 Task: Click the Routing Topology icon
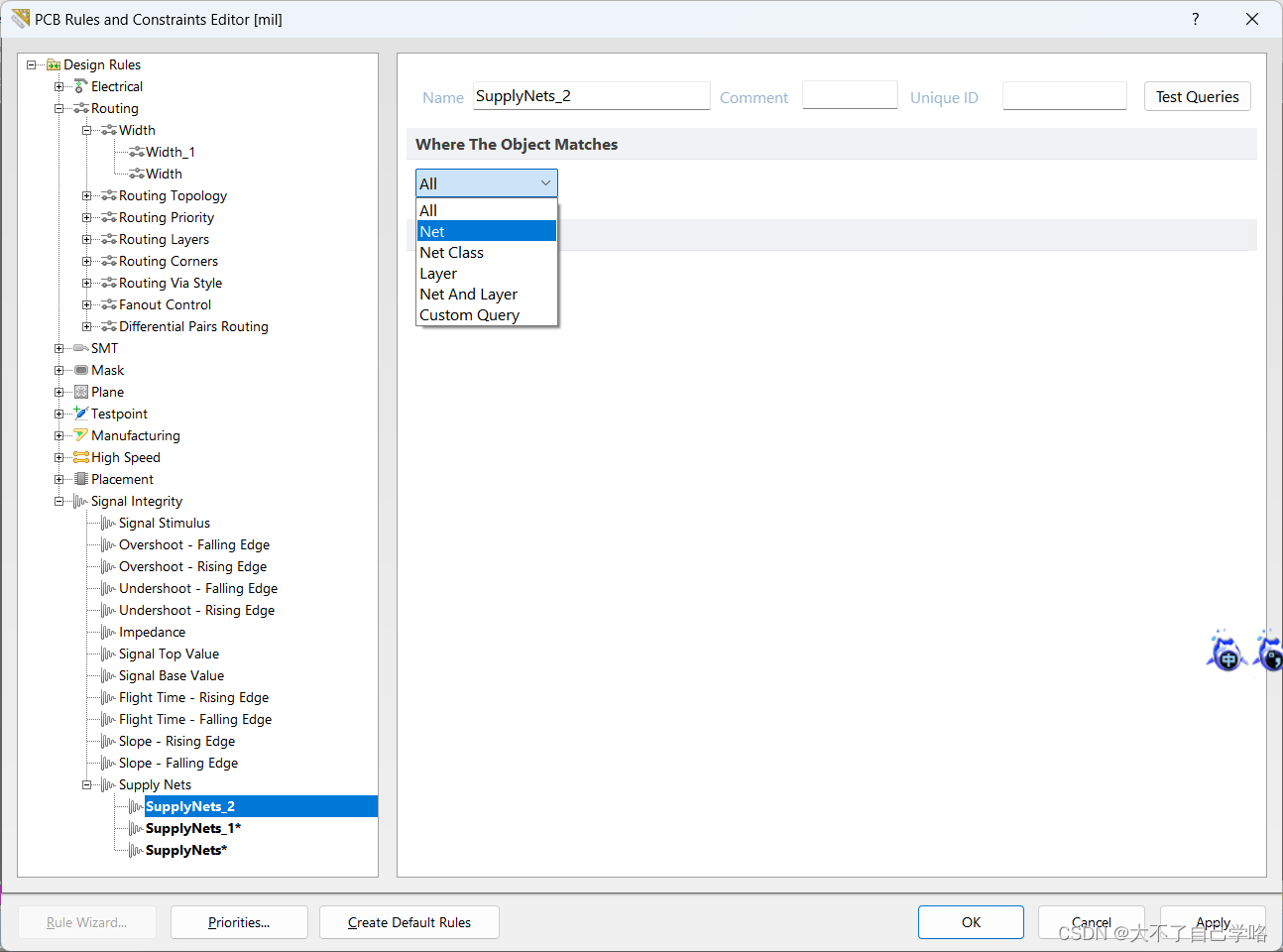click(109, 195)
